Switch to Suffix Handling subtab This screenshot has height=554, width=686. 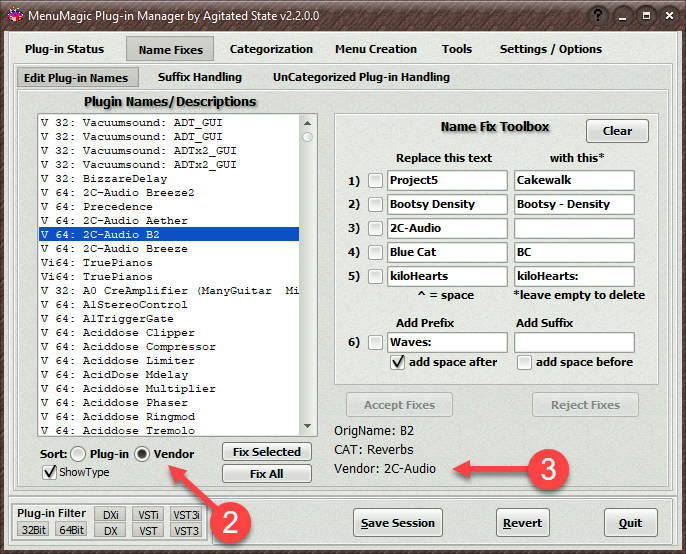point(200,77)
